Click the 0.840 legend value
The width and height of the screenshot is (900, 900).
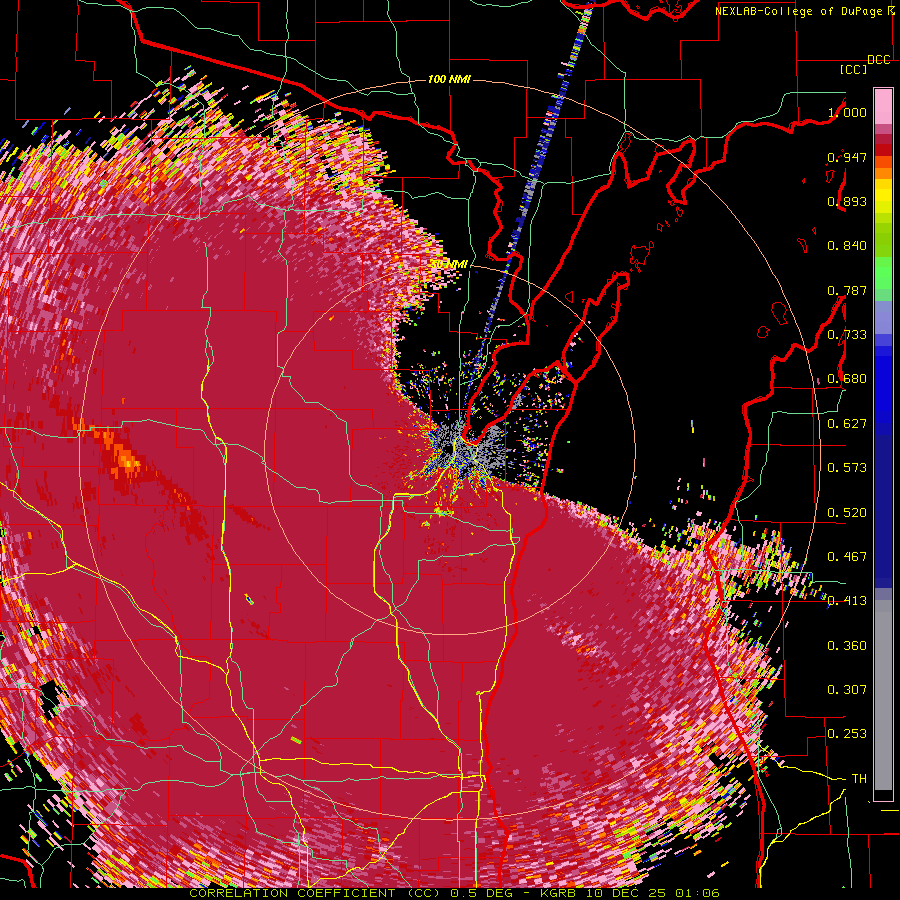point(847,246)
